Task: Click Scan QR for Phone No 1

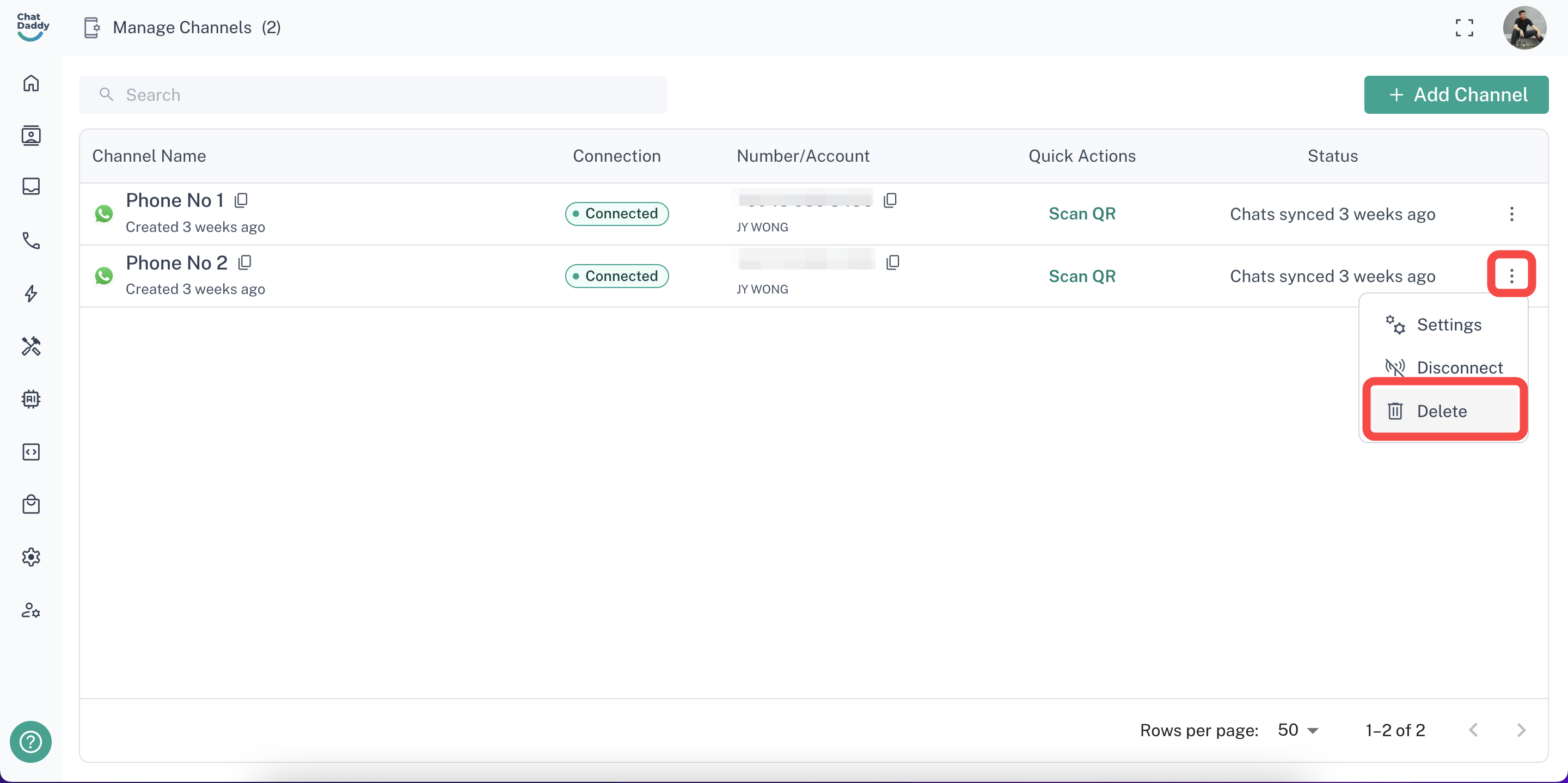Action: (1082, 213)
